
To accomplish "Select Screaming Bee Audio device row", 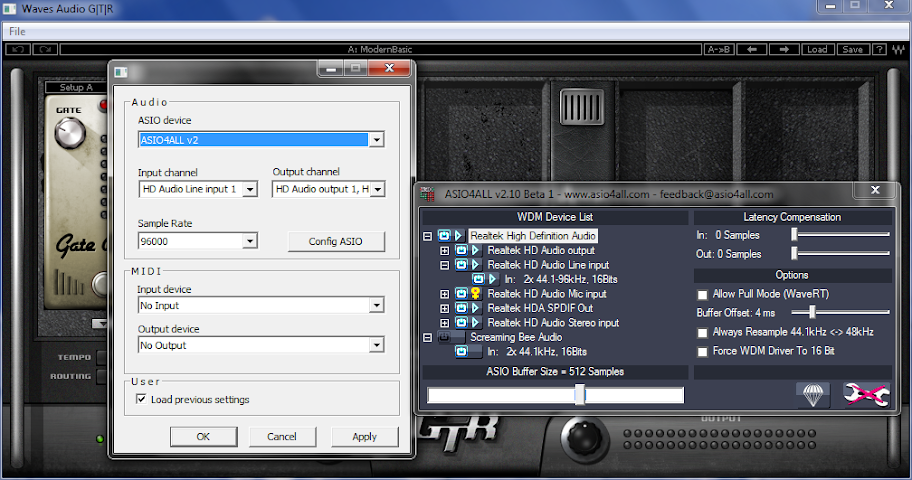I will click(516, 337).
